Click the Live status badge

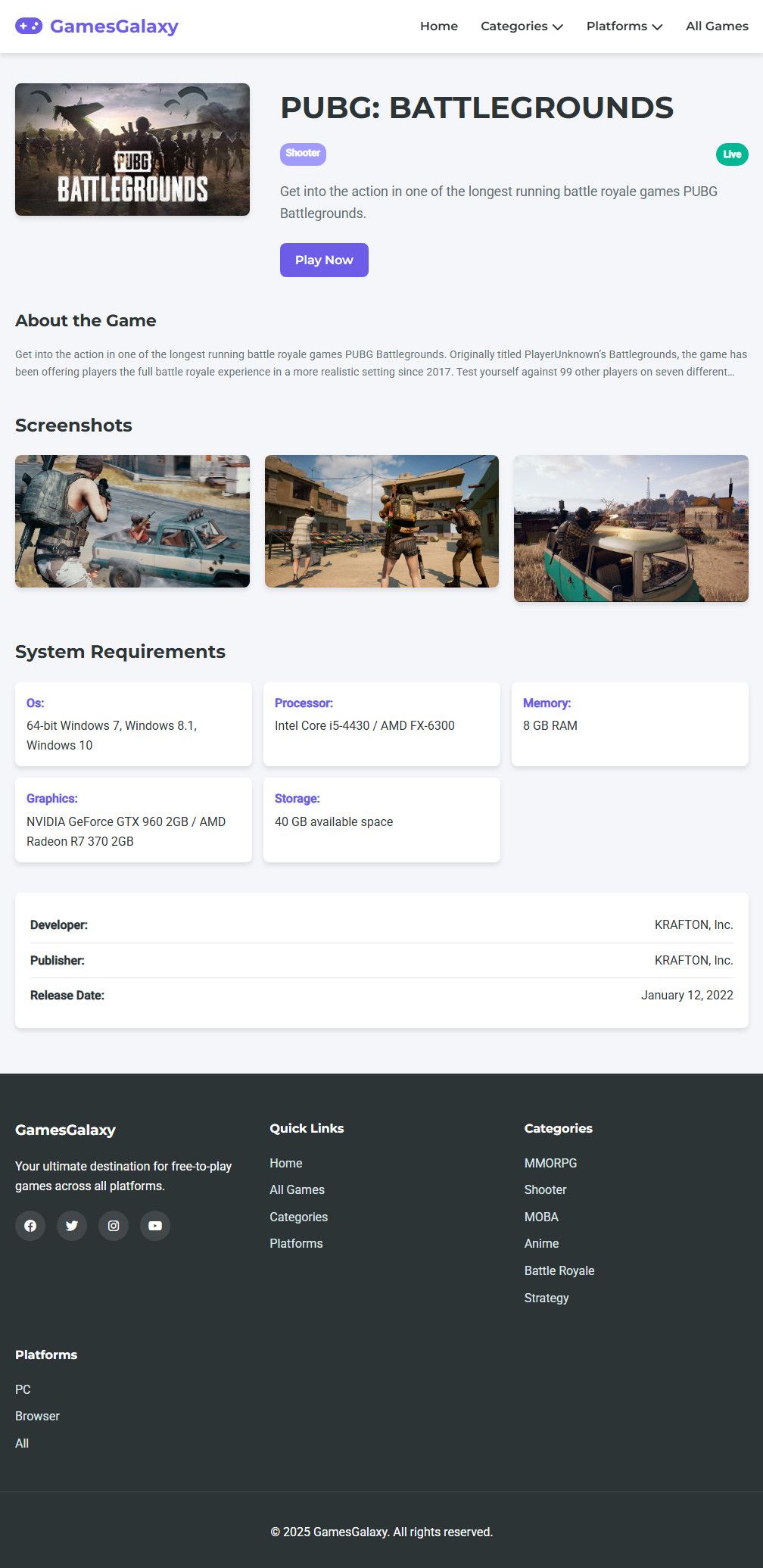click(x=732, y=154)
